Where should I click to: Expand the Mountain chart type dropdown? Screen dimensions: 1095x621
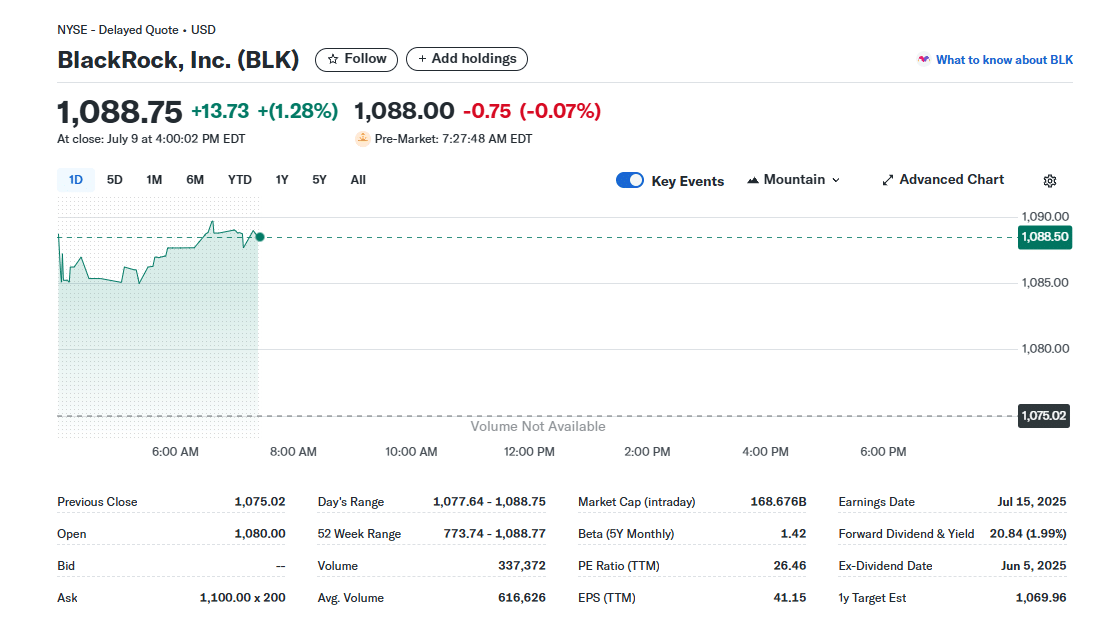click(x=793, y=180)
